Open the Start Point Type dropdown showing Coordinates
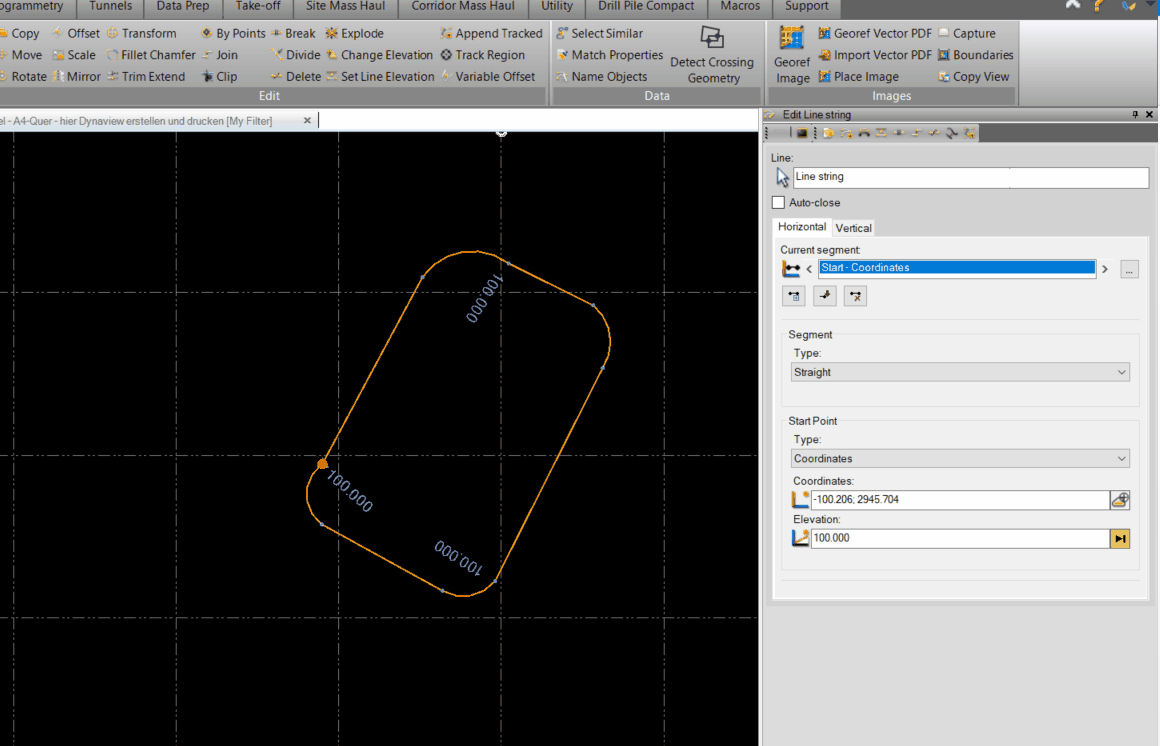 point(958,458)
